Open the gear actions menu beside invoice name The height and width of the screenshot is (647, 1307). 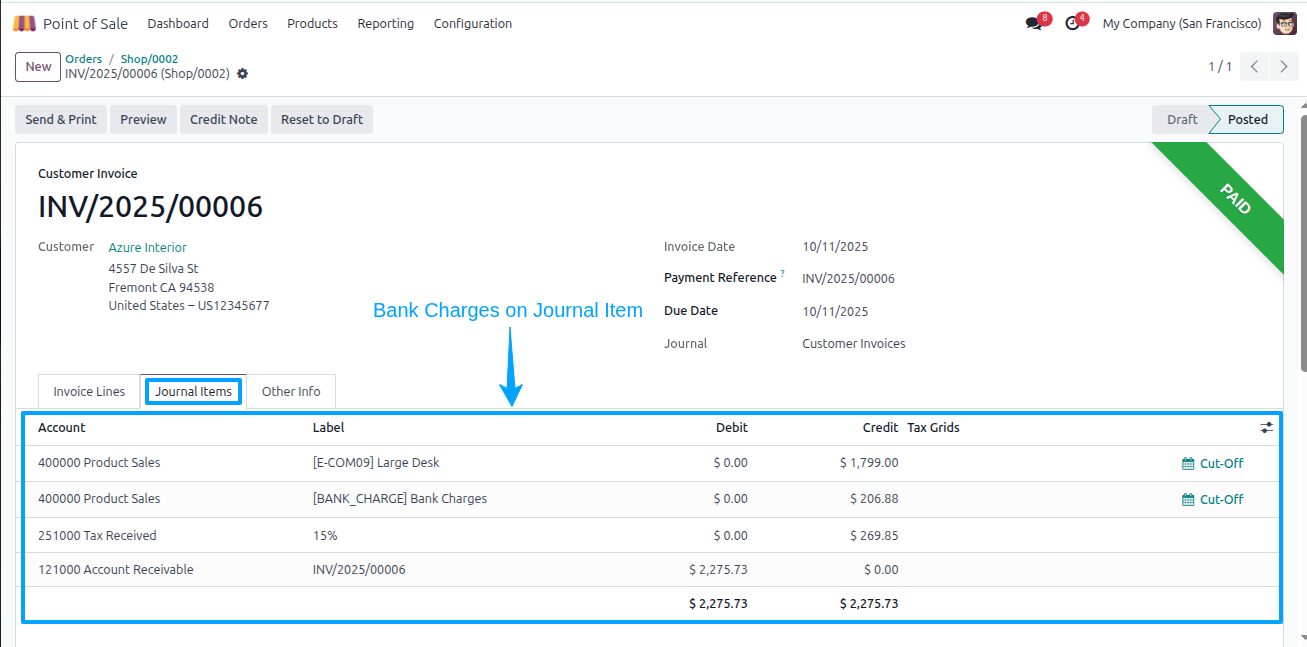click(242, 74)
